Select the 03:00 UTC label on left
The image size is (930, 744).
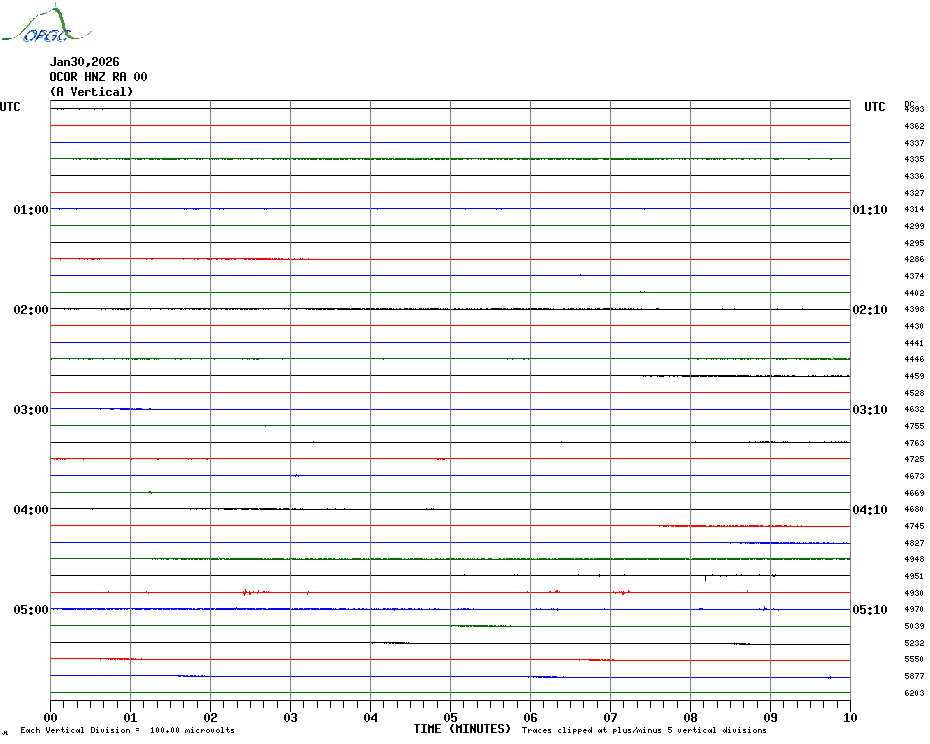click(x=31, y=410)
